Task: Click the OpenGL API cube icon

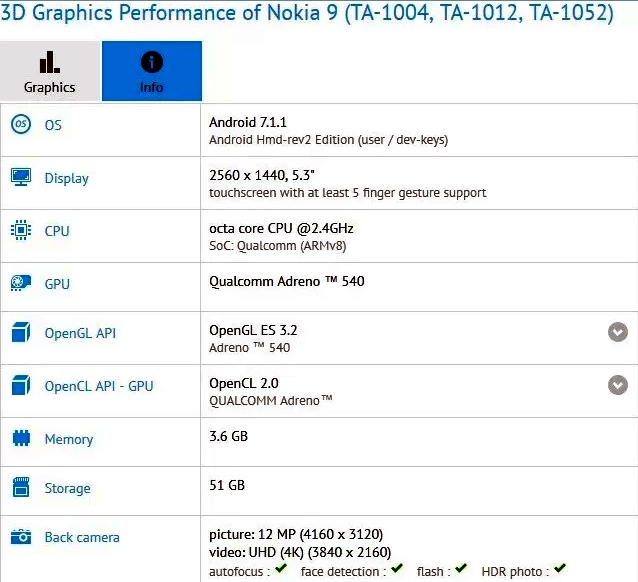Action: coord(21,332)
